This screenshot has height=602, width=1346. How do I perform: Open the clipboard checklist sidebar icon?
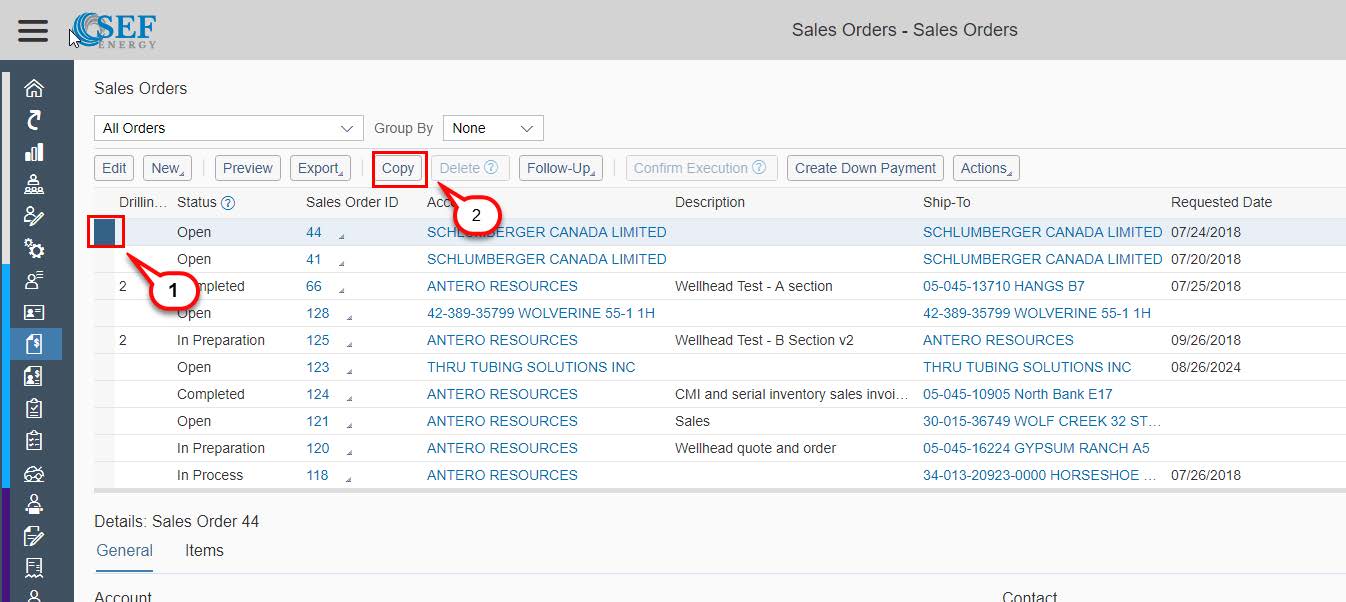point(34,440)
